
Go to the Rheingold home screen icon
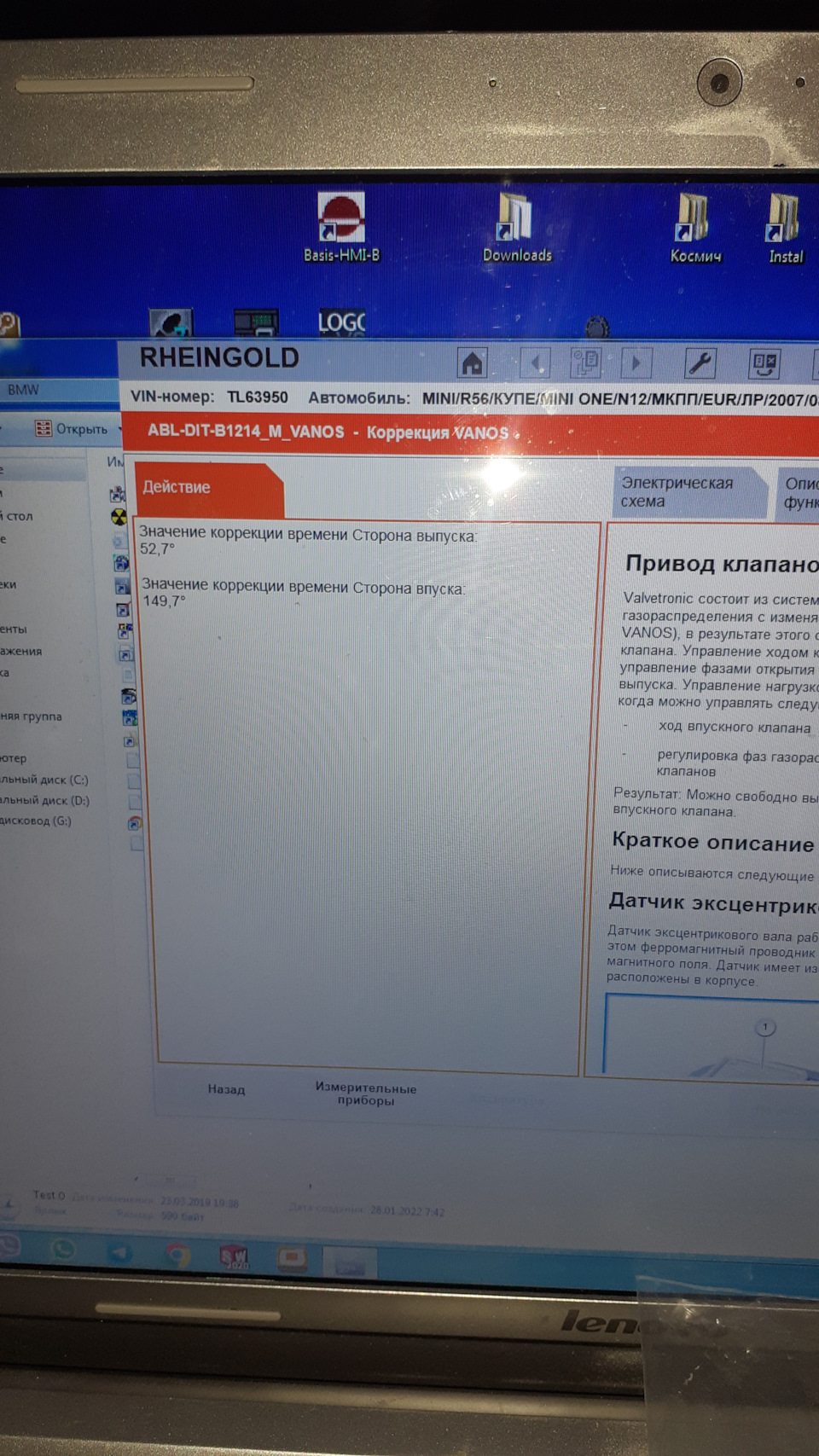[473, 363]
